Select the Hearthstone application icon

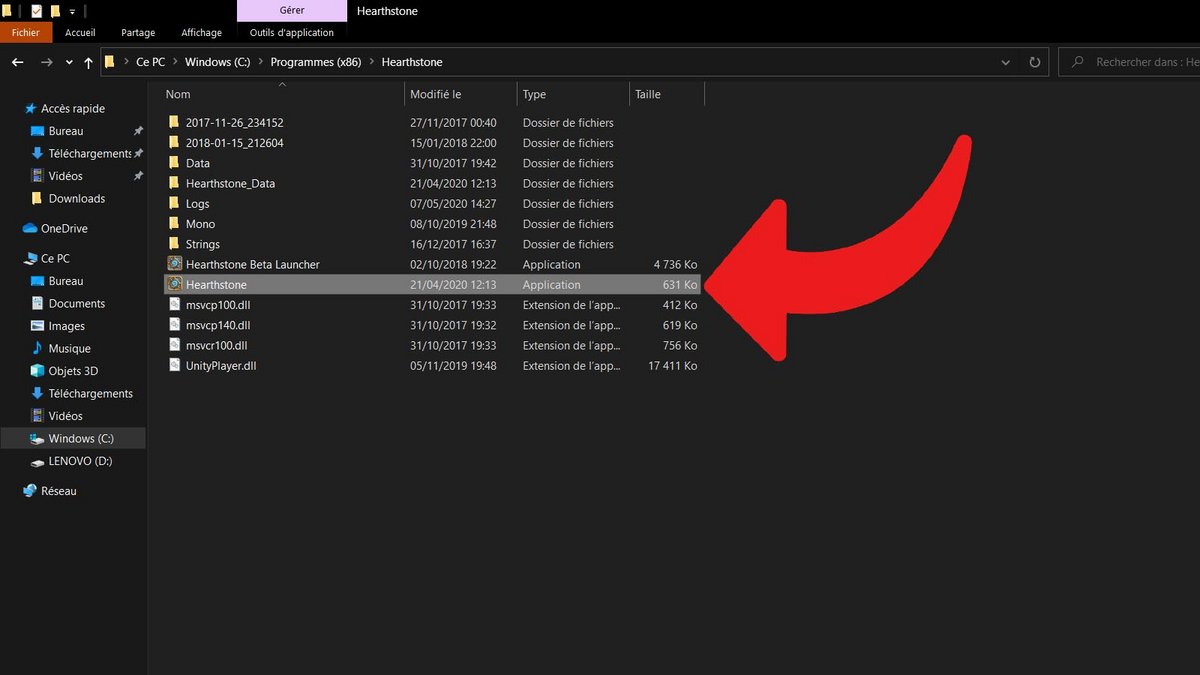pos(174,285)
